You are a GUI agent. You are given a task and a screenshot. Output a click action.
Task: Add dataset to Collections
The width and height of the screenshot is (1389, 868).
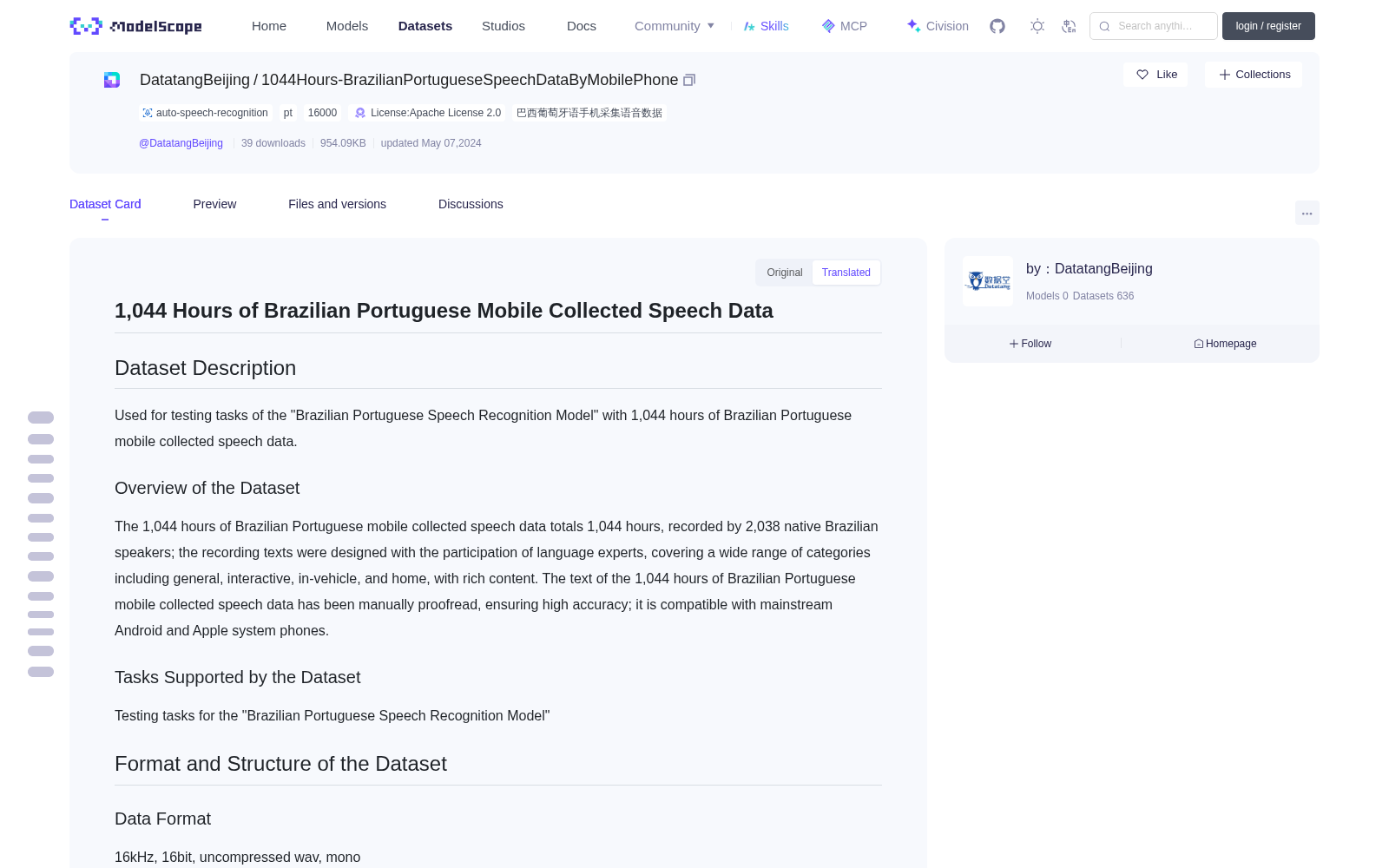[1254, 75]
